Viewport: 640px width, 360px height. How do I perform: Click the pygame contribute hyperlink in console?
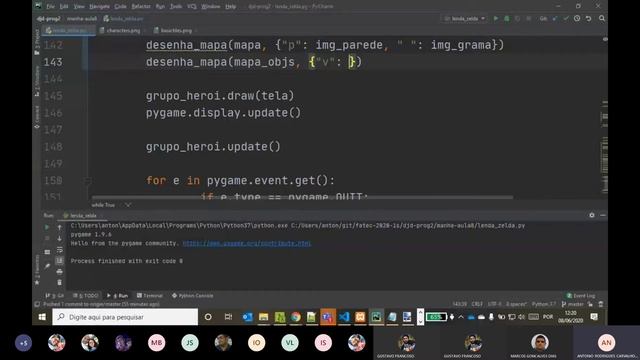247,243
